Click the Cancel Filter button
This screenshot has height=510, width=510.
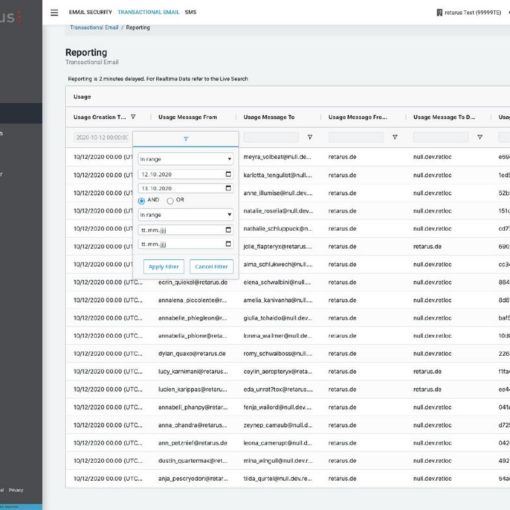pos(211,267)
